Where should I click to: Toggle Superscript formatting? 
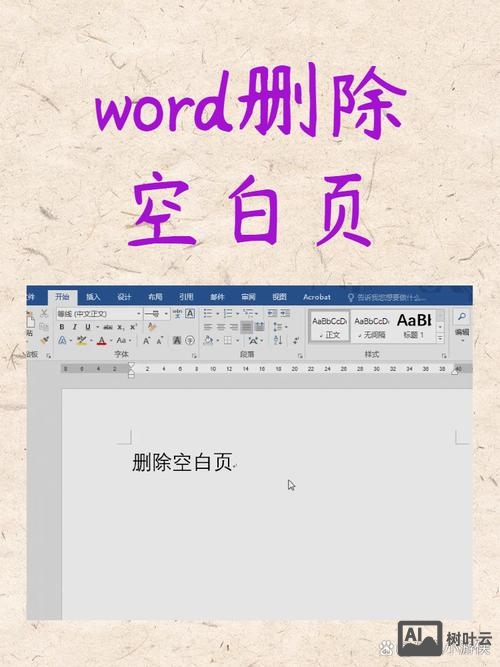133,327
